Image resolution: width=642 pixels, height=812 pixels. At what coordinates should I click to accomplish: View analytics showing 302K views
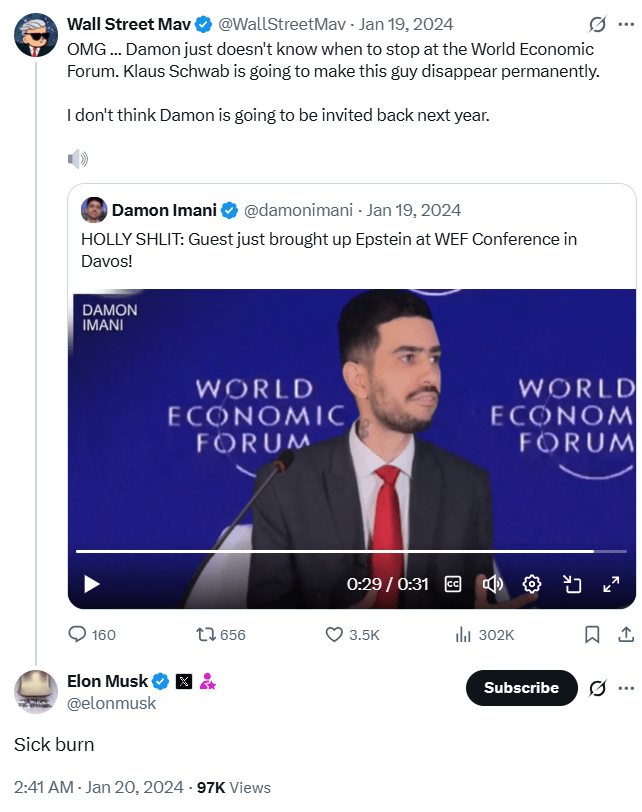coord(463,634)
